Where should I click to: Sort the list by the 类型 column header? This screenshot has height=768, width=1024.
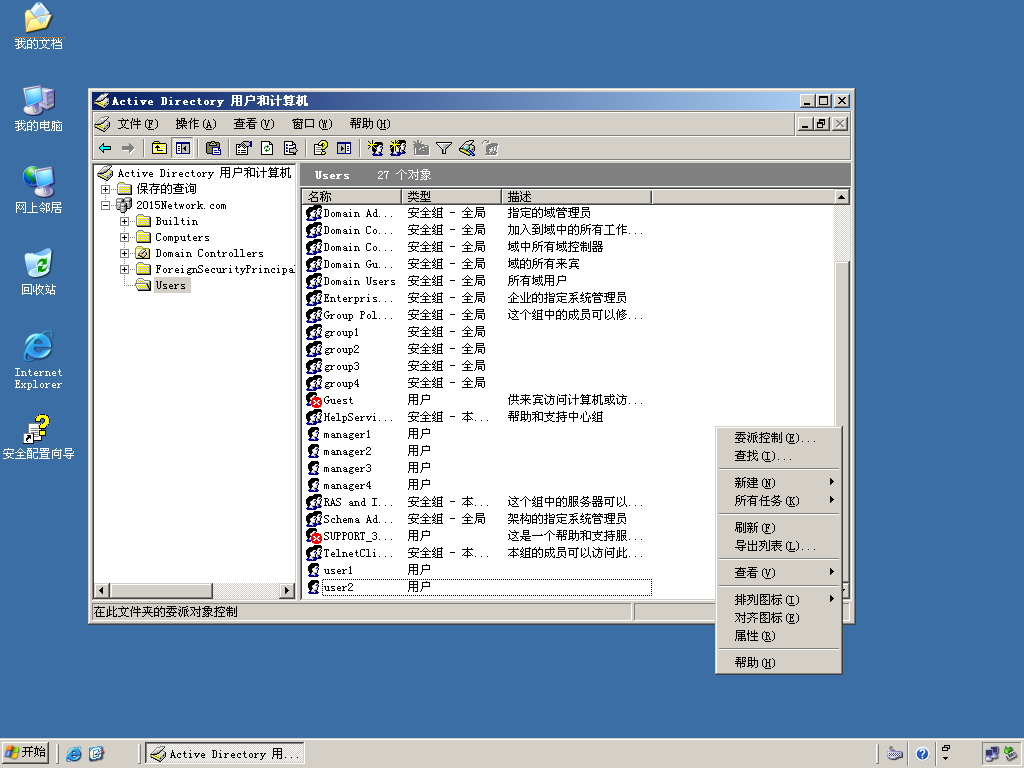(451, 197)
